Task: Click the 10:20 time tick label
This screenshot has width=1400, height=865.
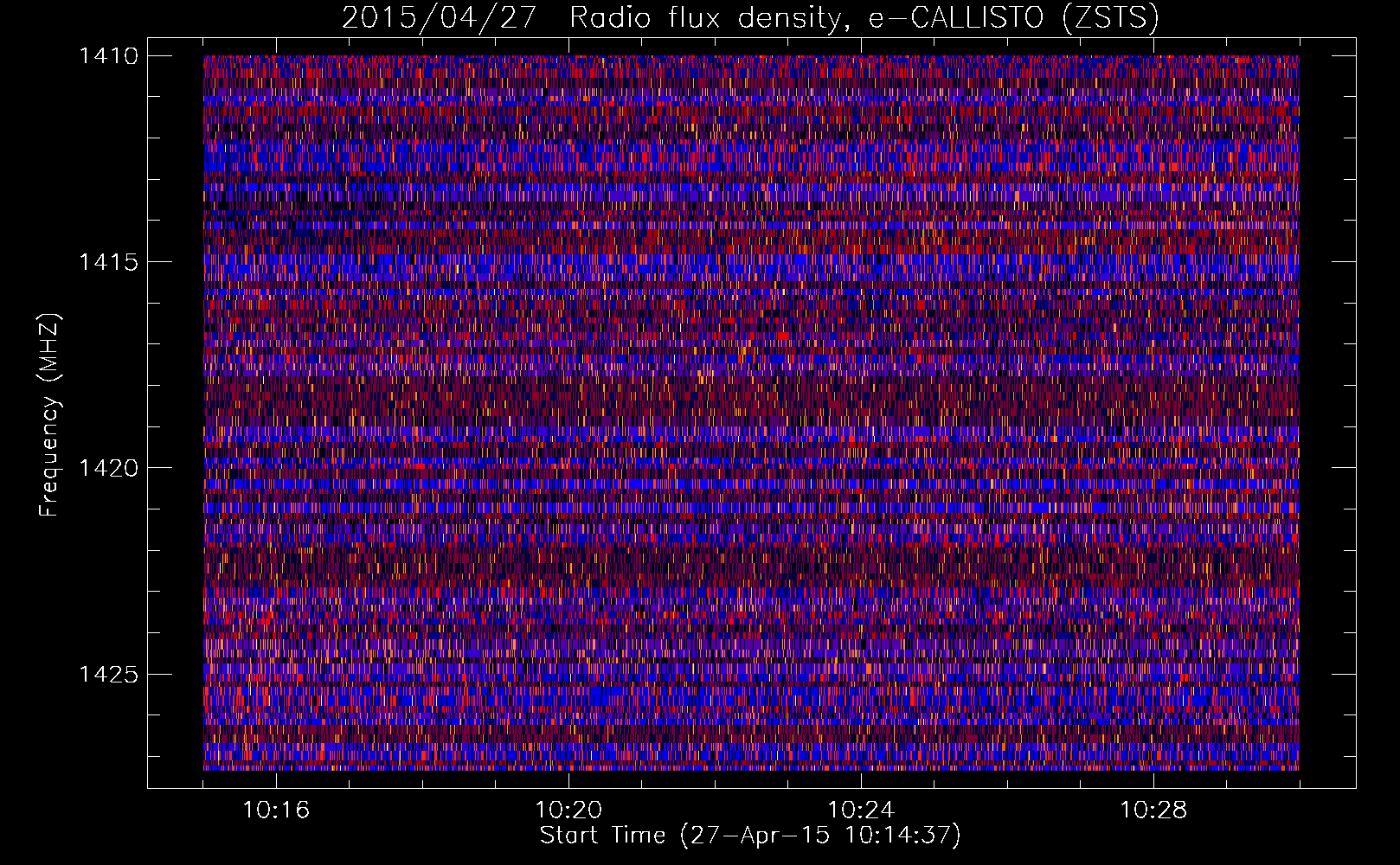Action: (x=568, y=811)
